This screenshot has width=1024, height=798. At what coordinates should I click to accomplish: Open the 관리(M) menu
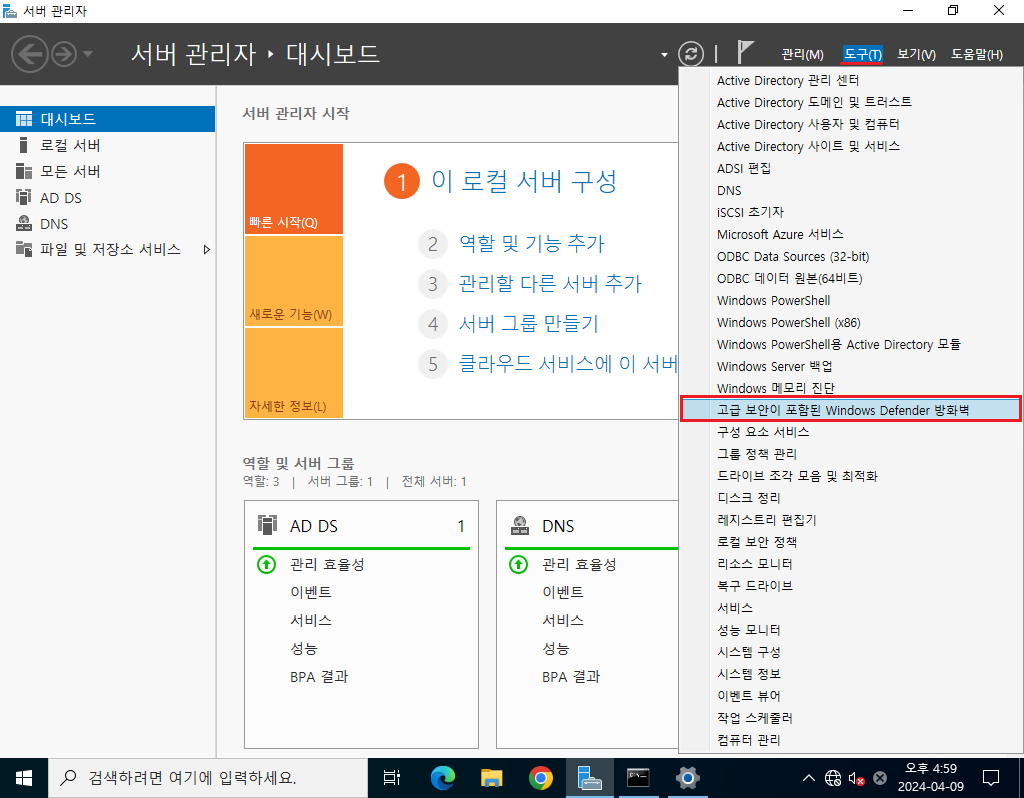[x=803, y=54]
